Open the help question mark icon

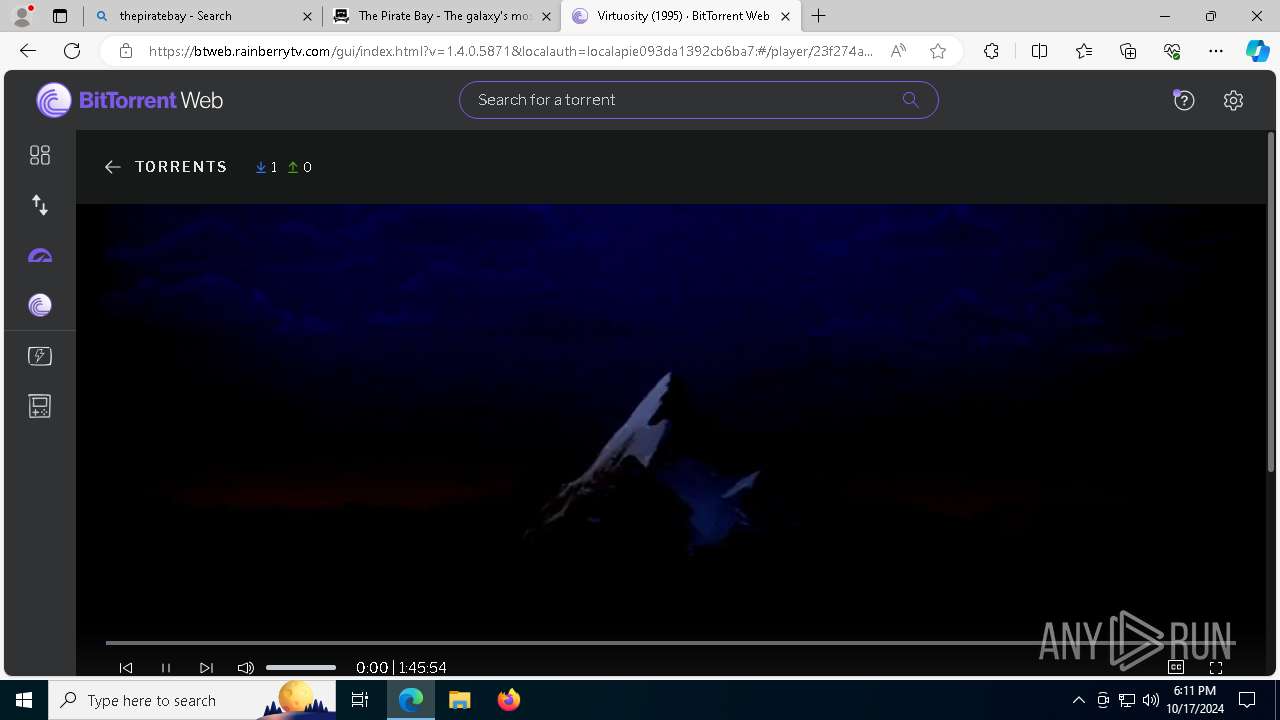(x=1184, y=100)
